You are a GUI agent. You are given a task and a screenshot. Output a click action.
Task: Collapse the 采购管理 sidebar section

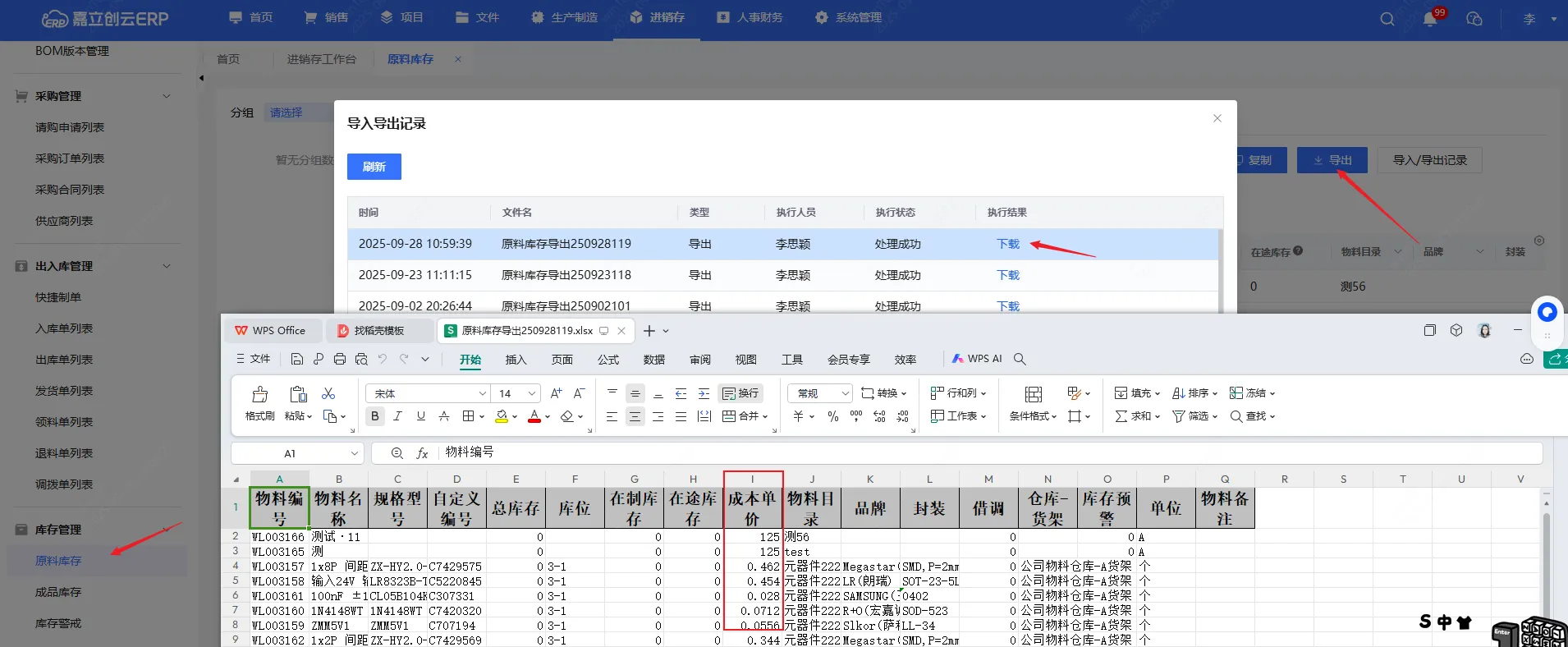click(167, 96)
